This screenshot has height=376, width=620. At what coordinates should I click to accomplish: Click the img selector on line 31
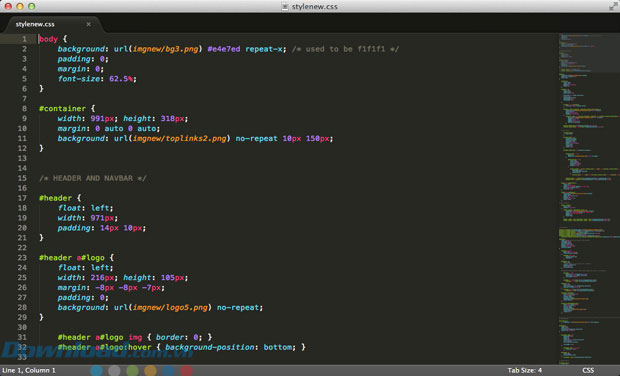tap(135, 337)
